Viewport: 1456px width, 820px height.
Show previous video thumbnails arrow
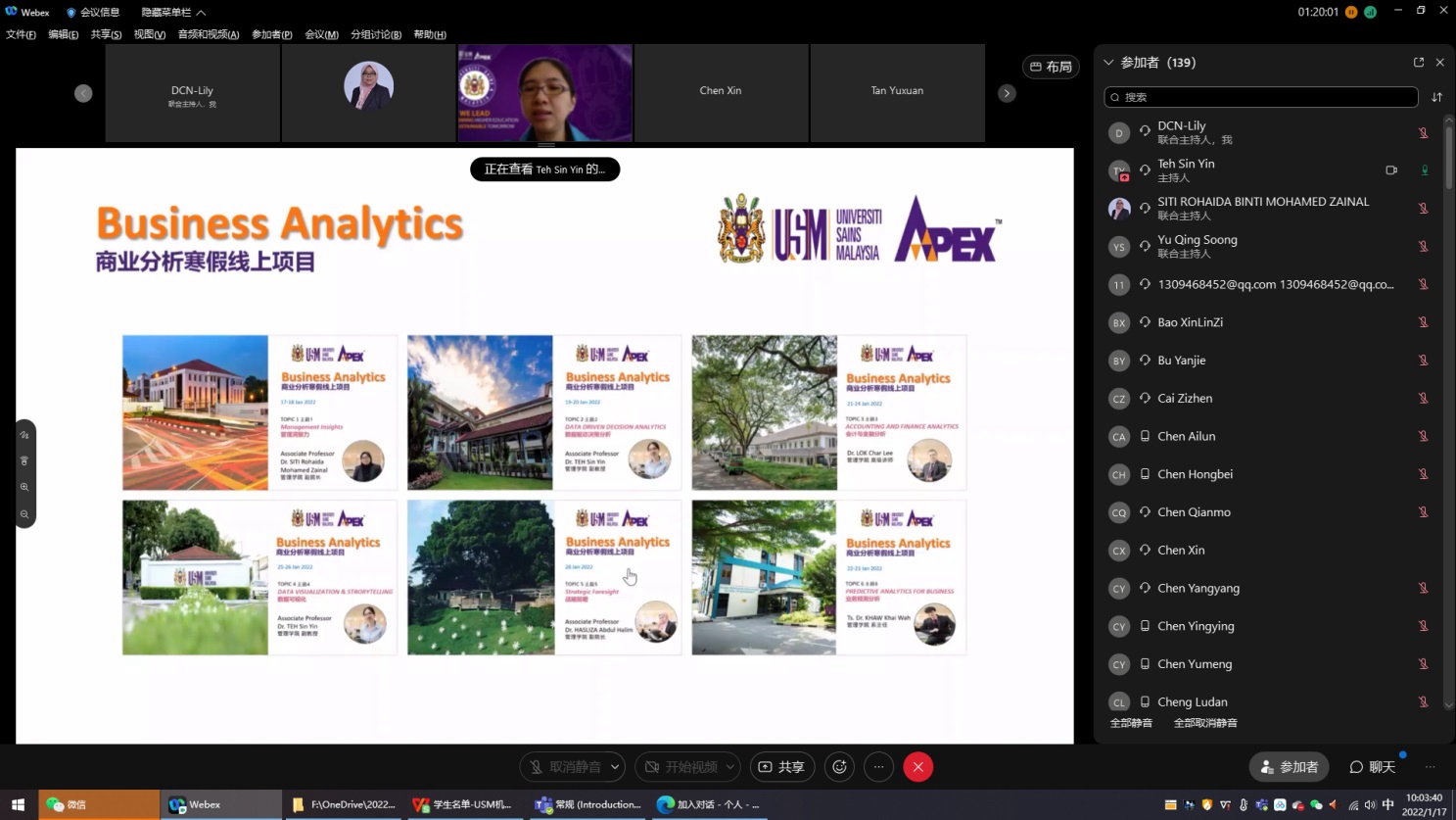tap(83, 93)
